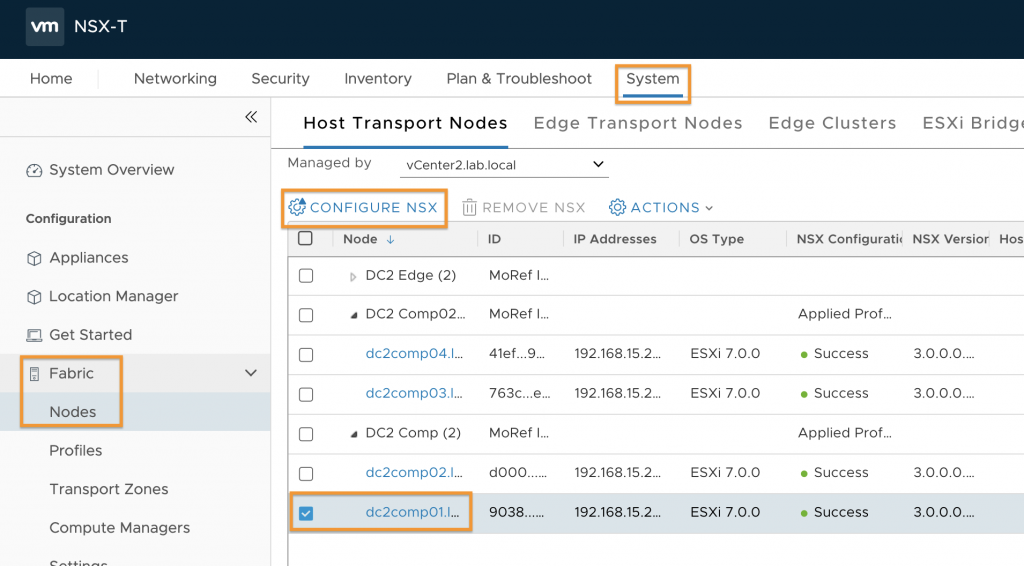1024x566 pixels.
Task: Select Nodes under Fabric
Action: (x=72, y=412)
